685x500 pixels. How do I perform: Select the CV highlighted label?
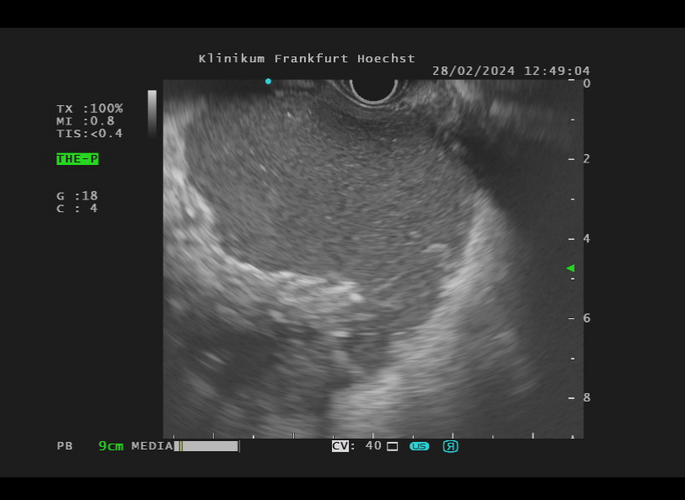[340, 446]
